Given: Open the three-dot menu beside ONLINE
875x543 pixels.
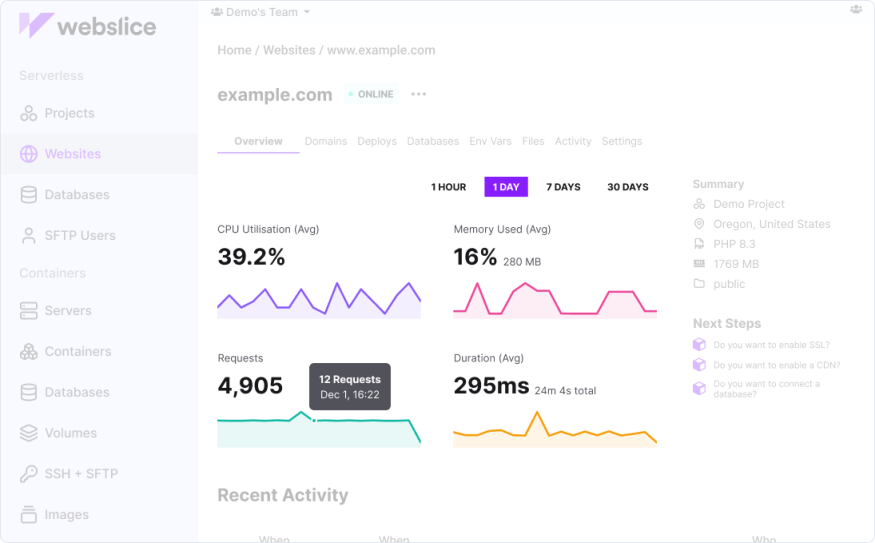Looking at the screenshot, I should pyautogui.click(x=418, y=95).
